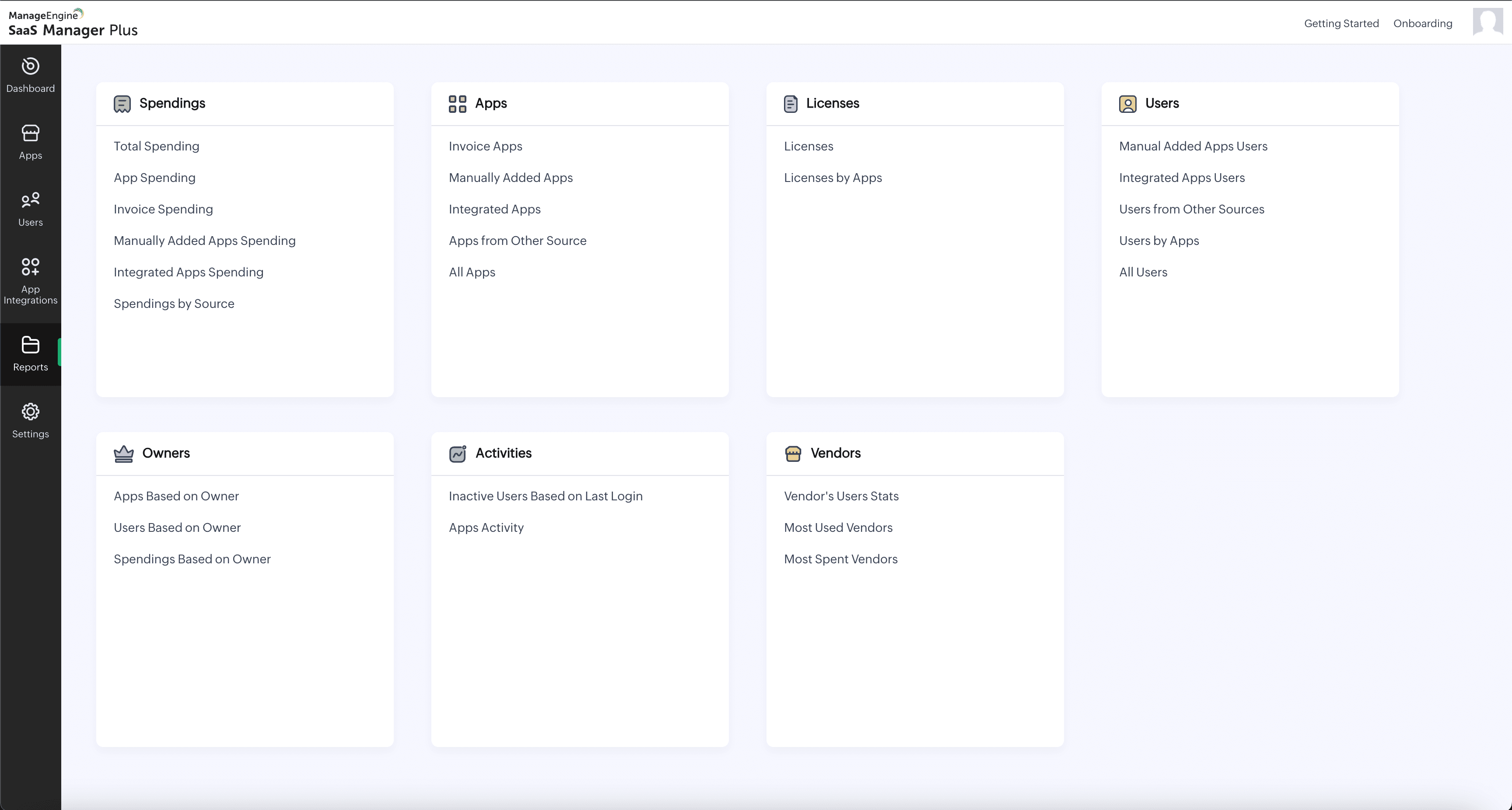
Task: Open Onboarding in top bar
Action: [1422, 24]
